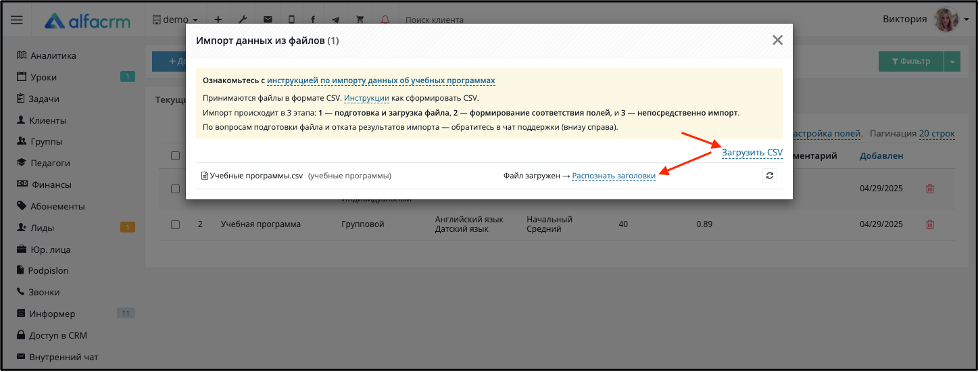This screenshot has height=372, width=979.
Task: Open Звонки in the sidebar
Action: click(38, 291)
